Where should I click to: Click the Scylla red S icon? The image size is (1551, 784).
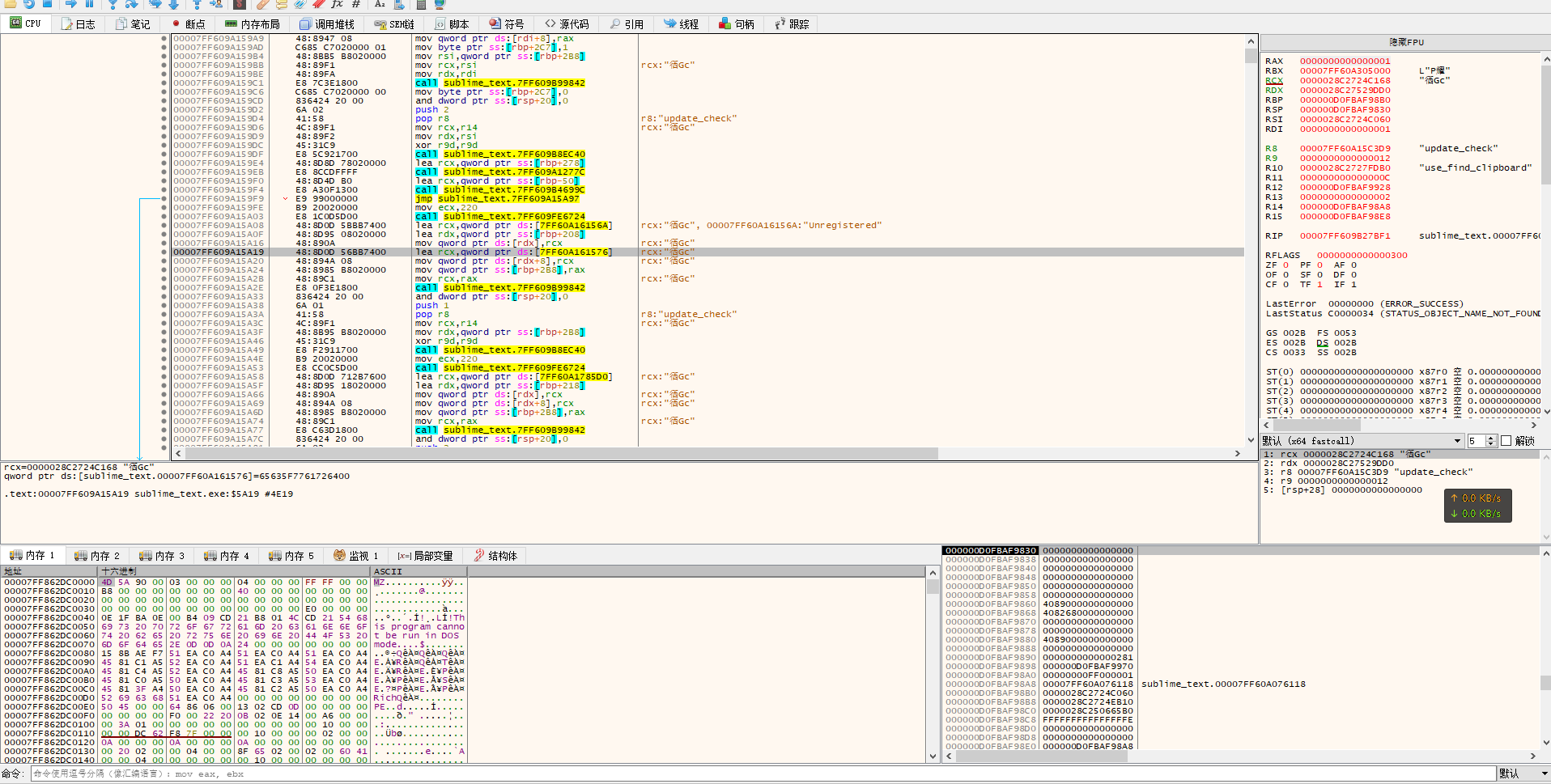(x=240, y=3)
